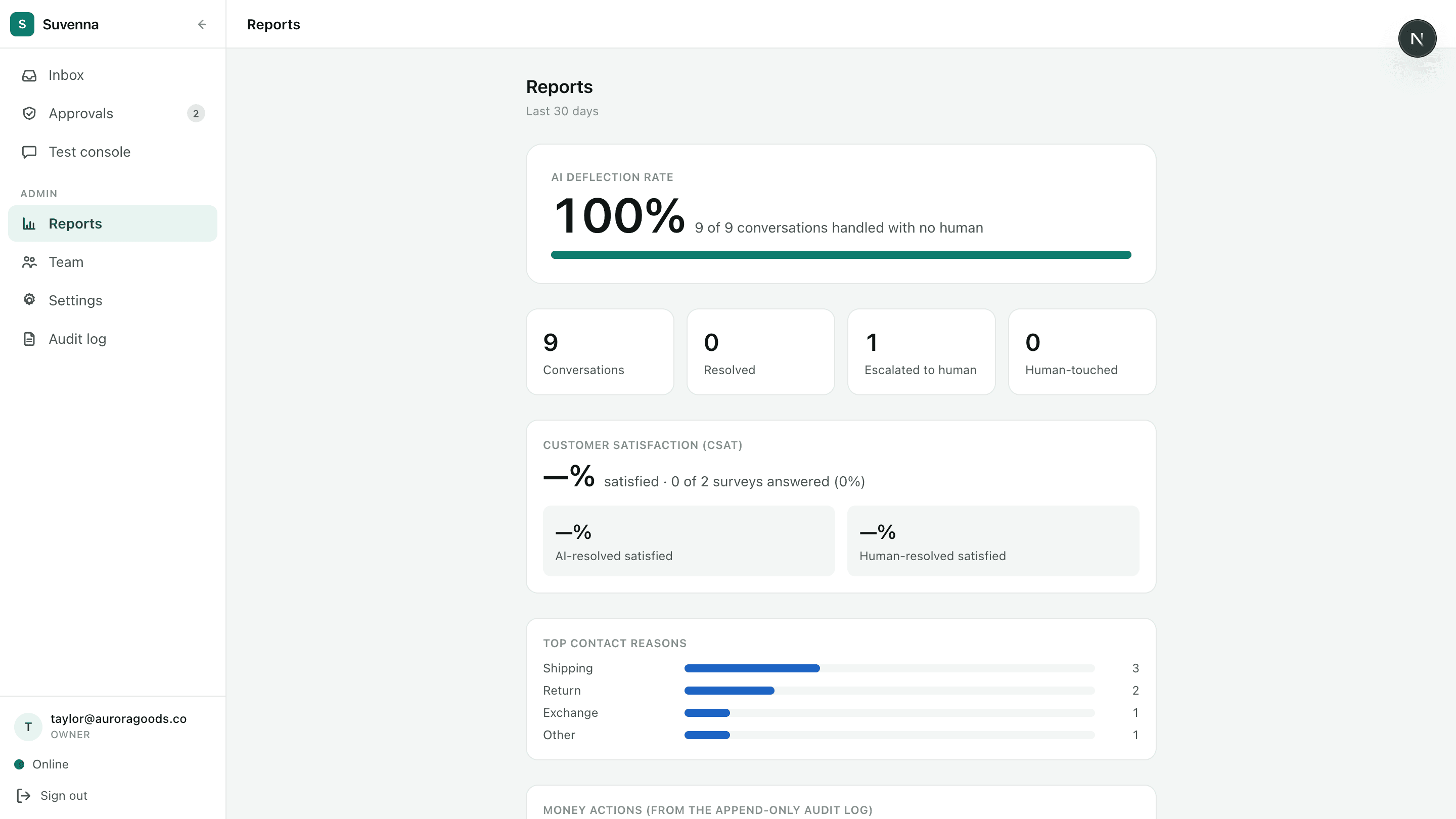
Task: Click the 9 Conversations card
Action: [x=600, y=352]
